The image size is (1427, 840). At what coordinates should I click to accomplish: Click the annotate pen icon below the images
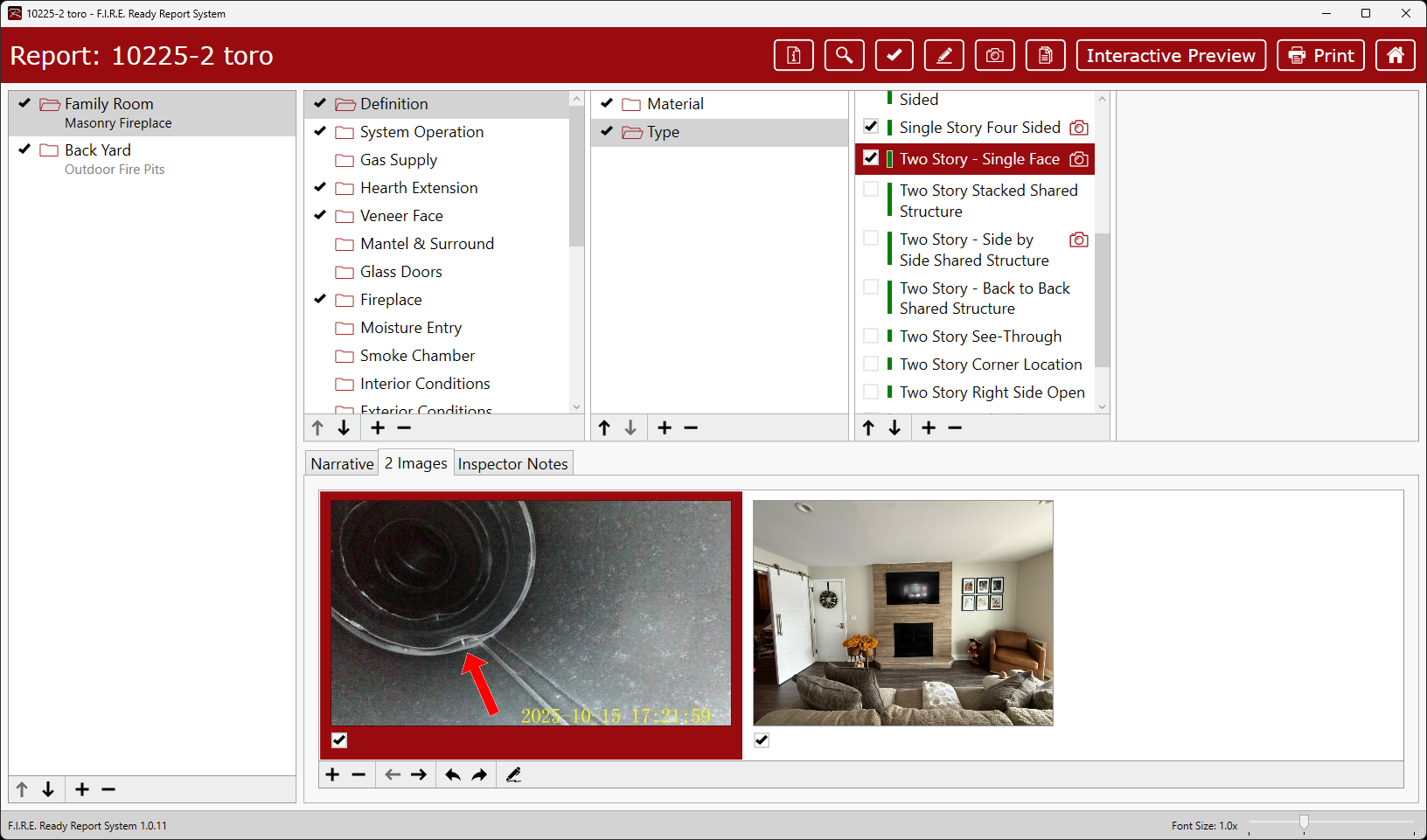[x=513, y=774]
